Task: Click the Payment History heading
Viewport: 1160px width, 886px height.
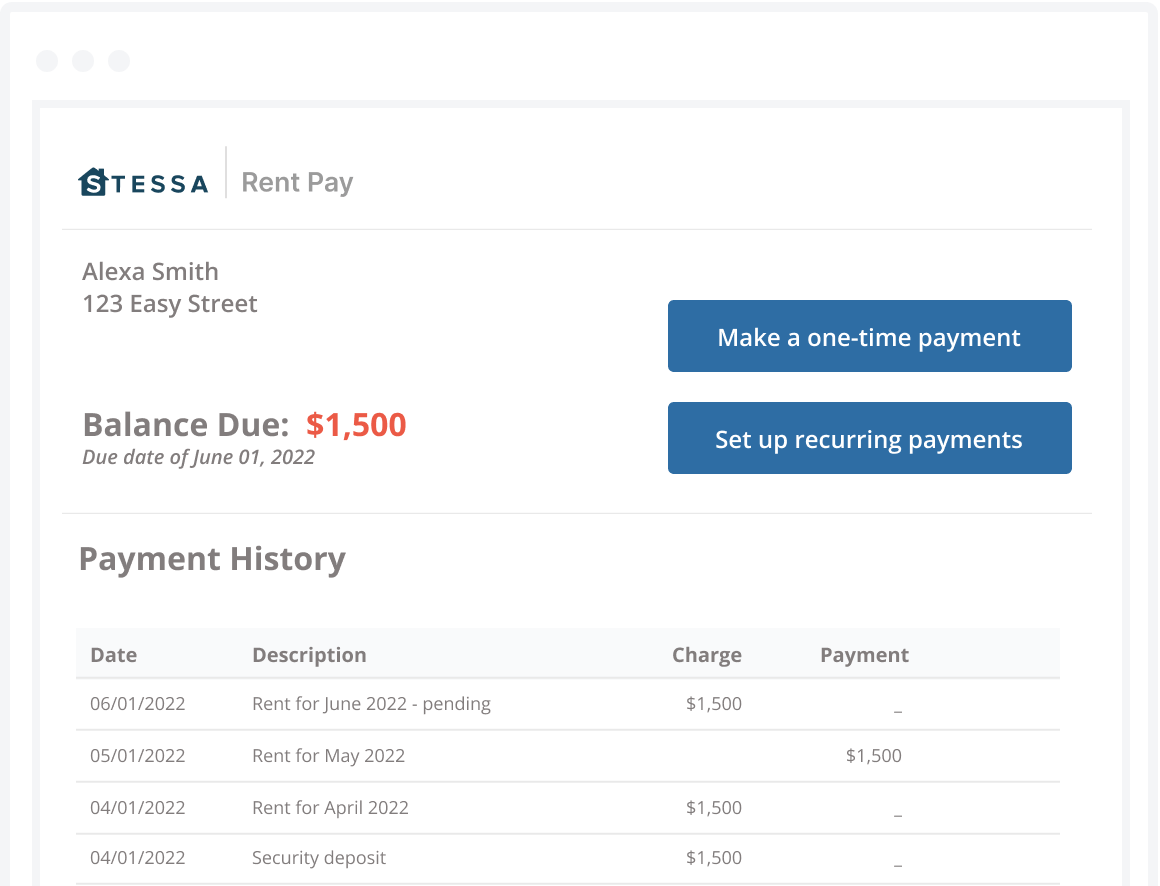Action: point(213,559)
